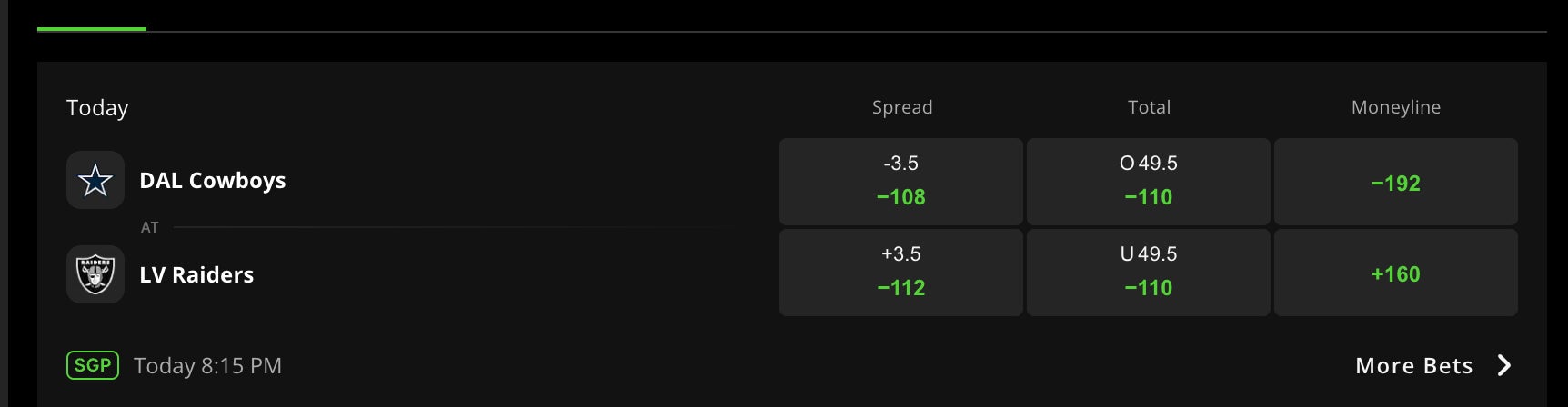The image size is (1568, 407).
Task: Click the Moneyline column header
Action: [1395, 107]
